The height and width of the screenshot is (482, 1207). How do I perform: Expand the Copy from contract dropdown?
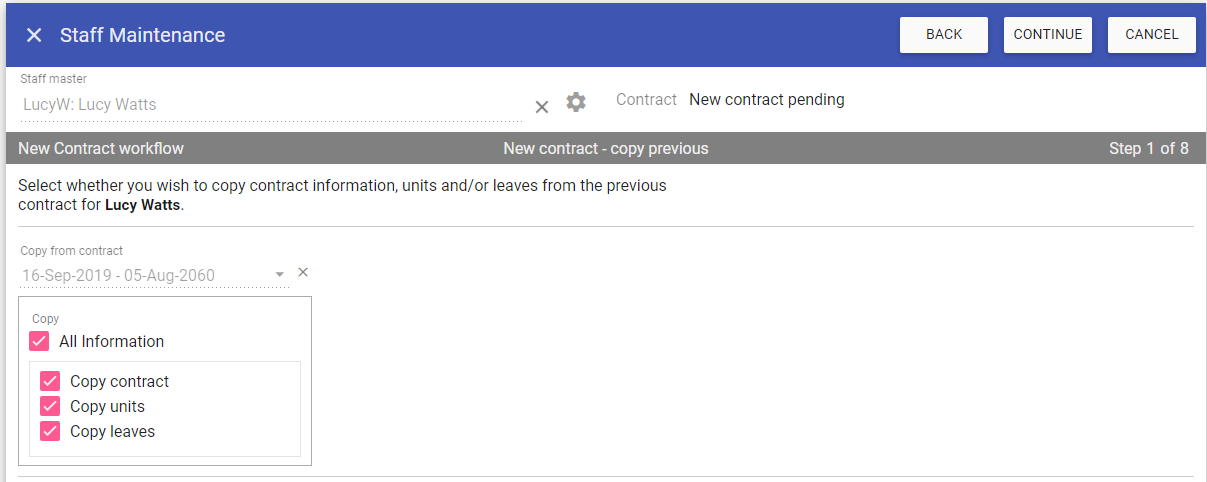point(280,274)
